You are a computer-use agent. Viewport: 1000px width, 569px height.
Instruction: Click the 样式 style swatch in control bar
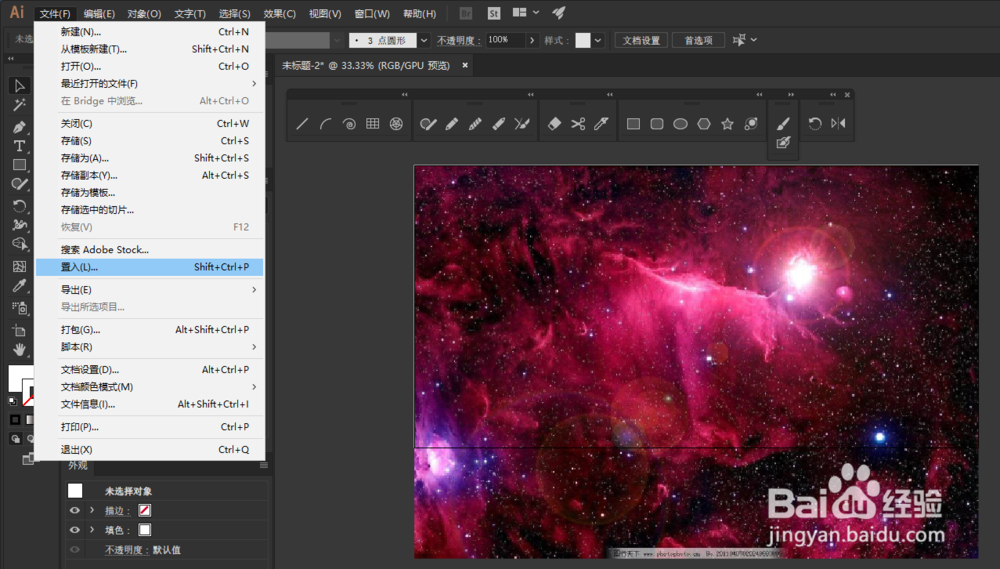583,40
